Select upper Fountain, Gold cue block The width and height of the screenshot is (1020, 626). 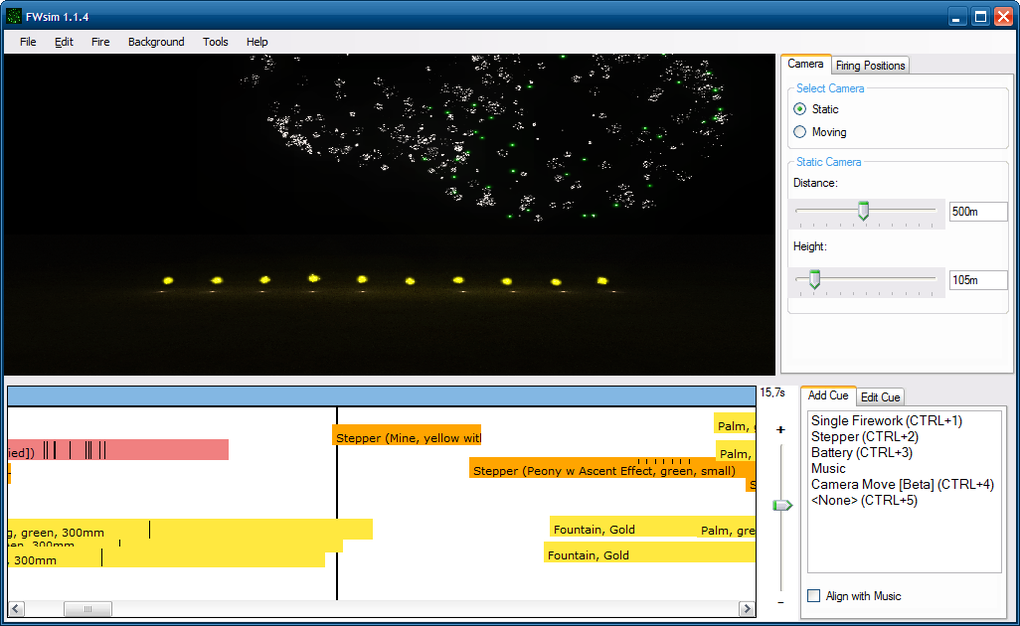[x=623, y=526]
